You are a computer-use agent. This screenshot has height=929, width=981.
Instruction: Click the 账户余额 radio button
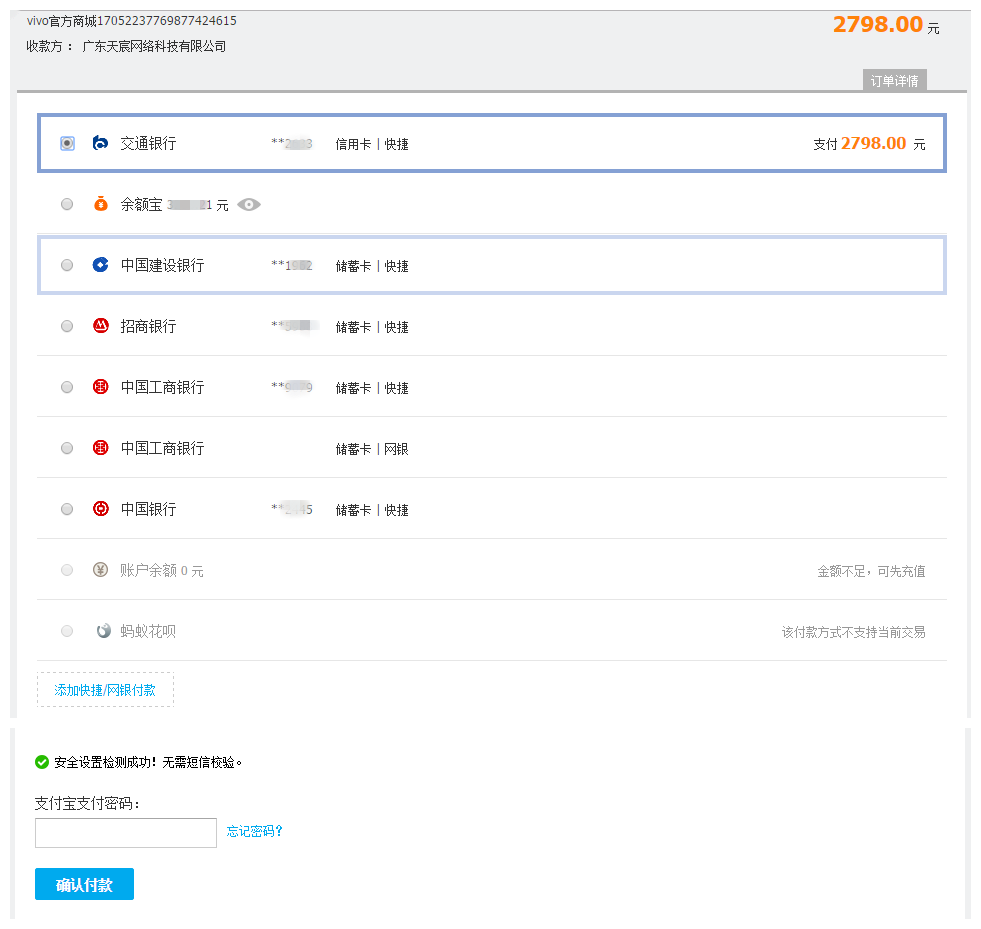[x=67, y=570]
